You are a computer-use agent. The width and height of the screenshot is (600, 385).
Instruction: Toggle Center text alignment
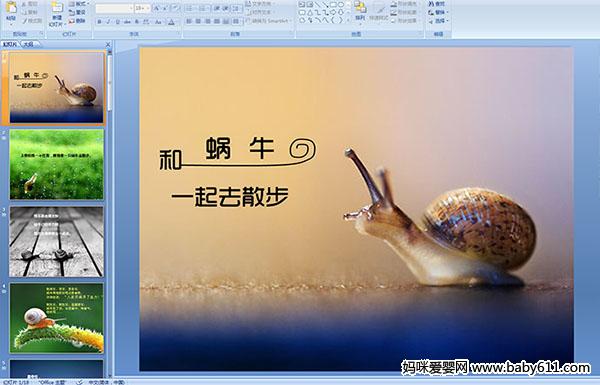[198, 21]
